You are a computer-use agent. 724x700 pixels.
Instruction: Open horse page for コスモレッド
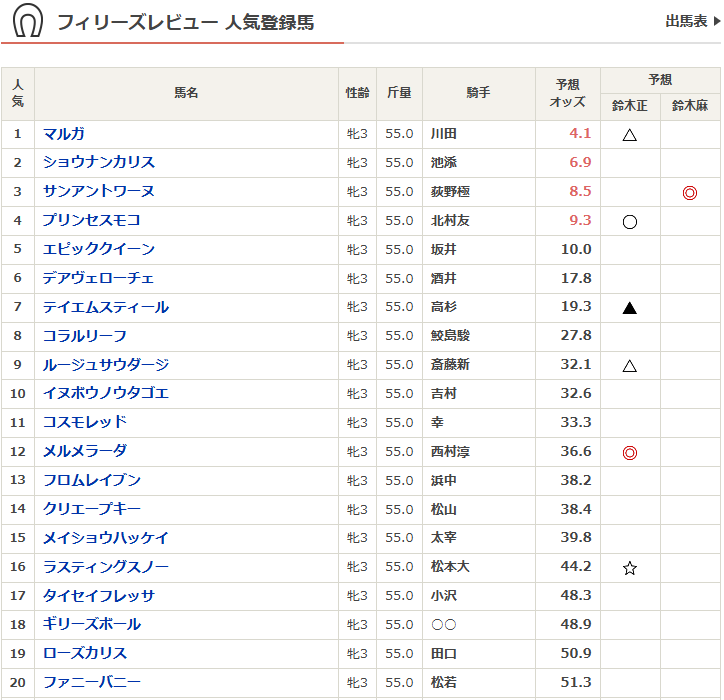[85, 422]
